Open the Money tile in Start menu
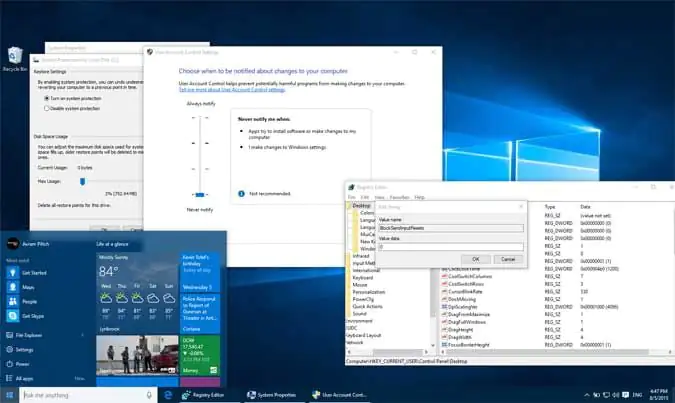The width and height of the screenshot is (675, 403). click(198, 360)
